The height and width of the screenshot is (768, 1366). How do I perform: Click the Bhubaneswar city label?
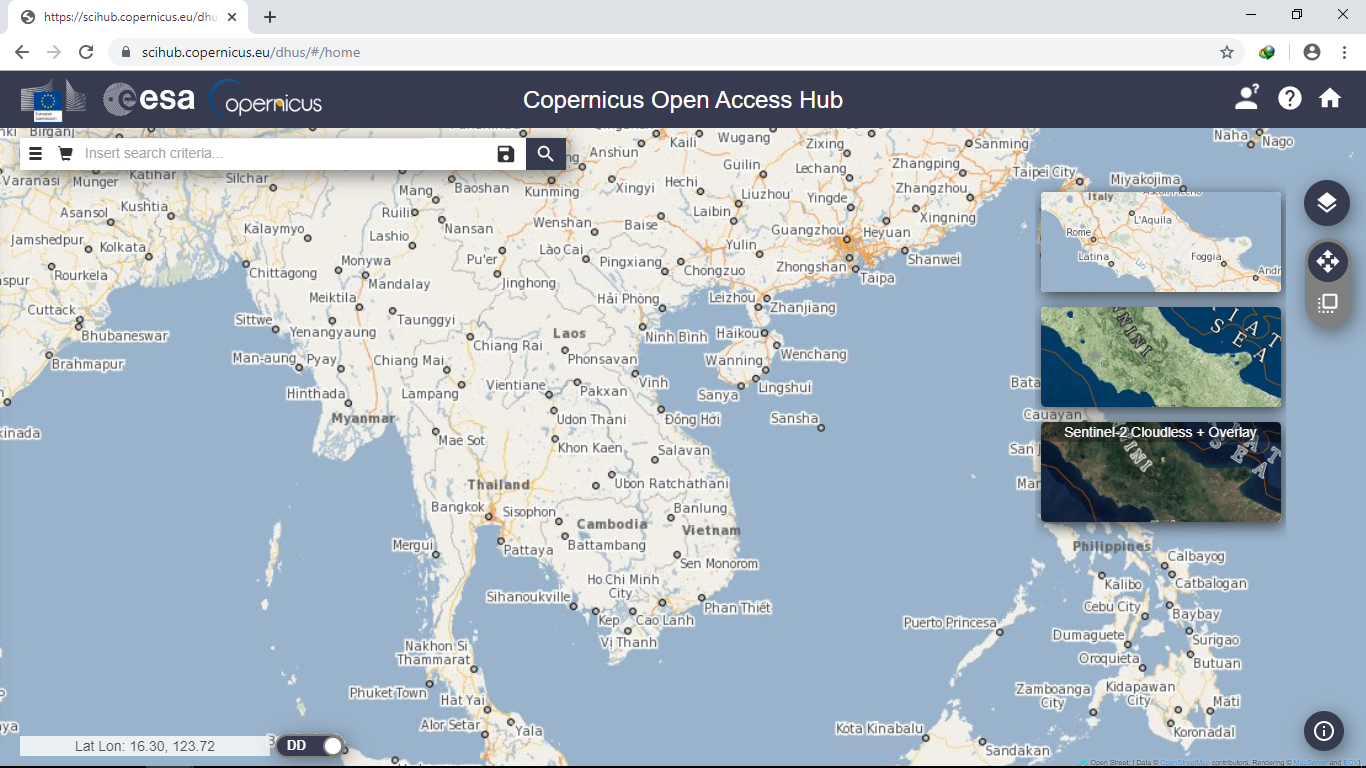coord(125,336)
